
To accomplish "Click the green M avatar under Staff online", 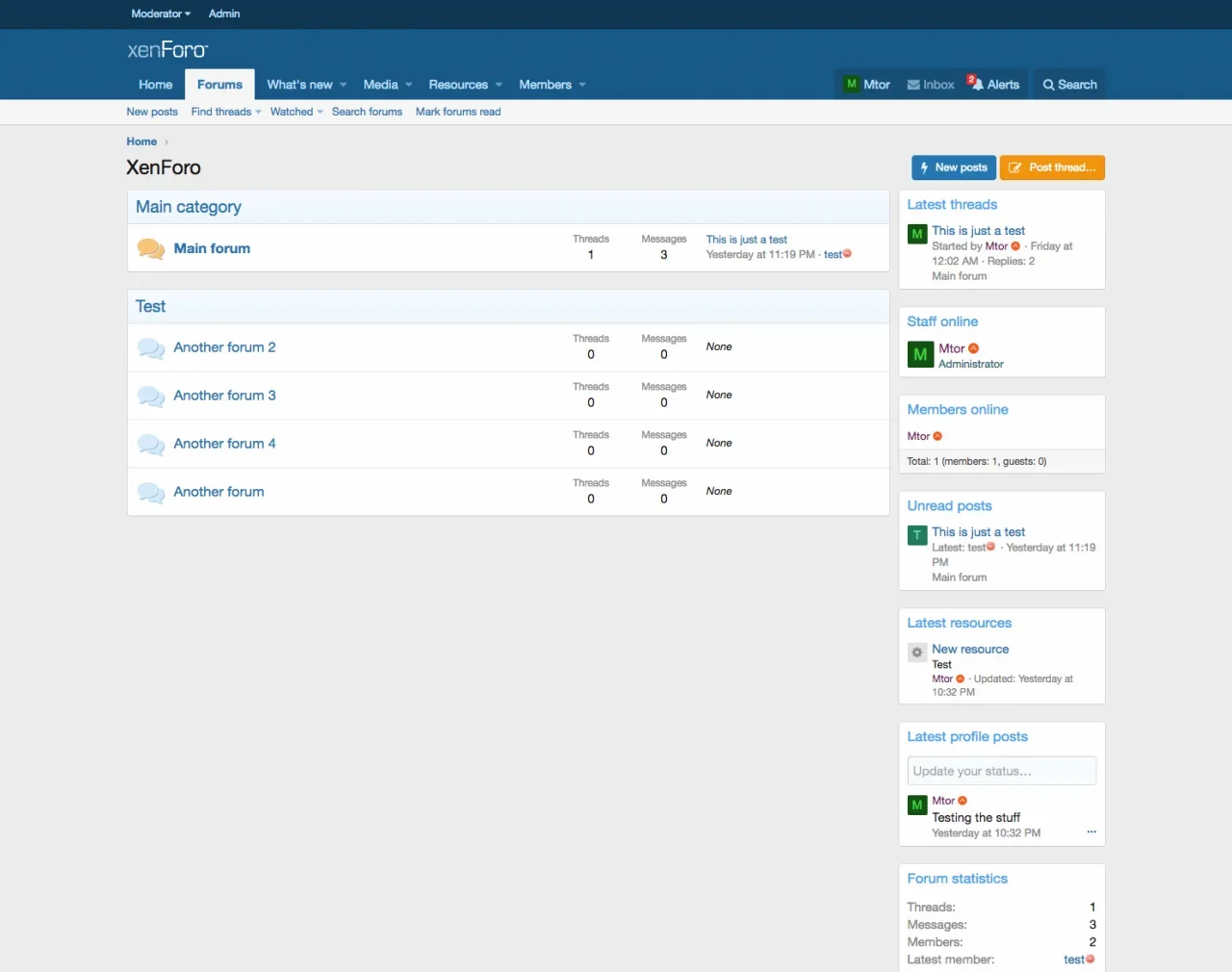I will tap(920, 355).
